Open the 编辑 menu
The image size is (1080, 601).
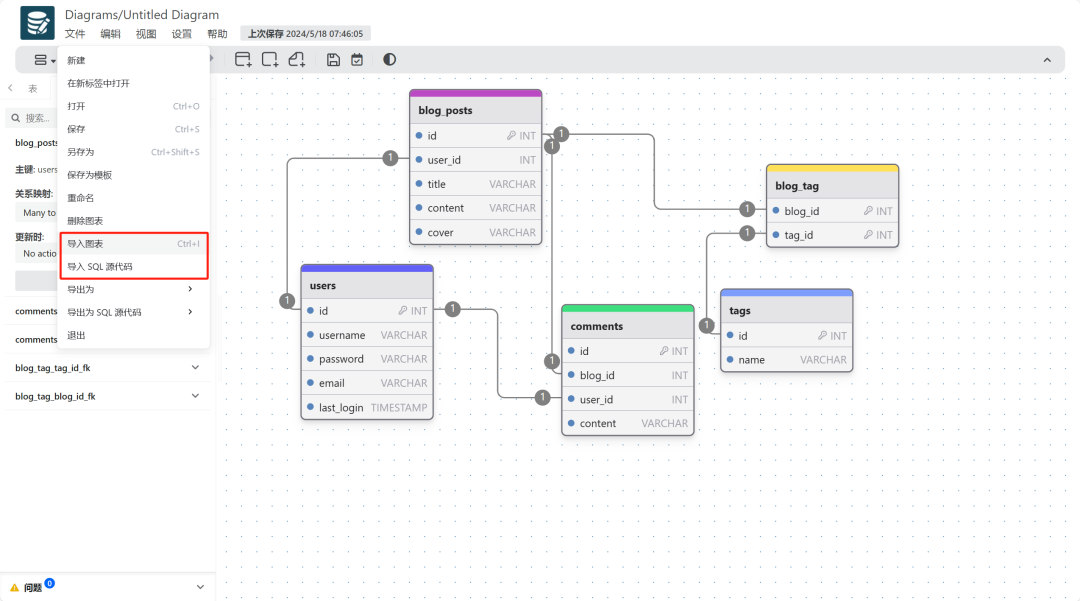click(x=110, y=34)
